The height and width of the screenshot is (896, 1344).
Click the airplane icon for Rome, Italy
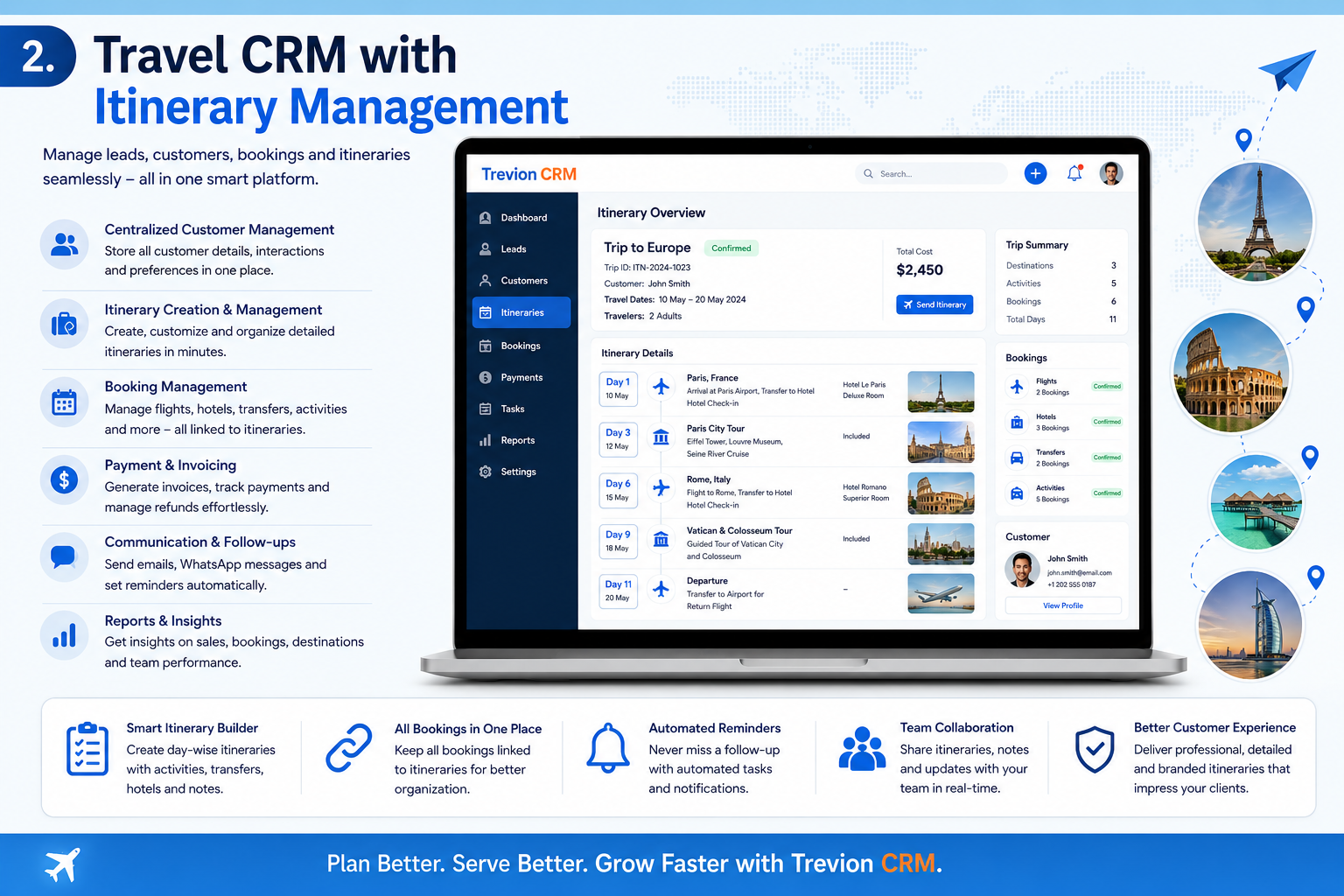click(661, 487)
